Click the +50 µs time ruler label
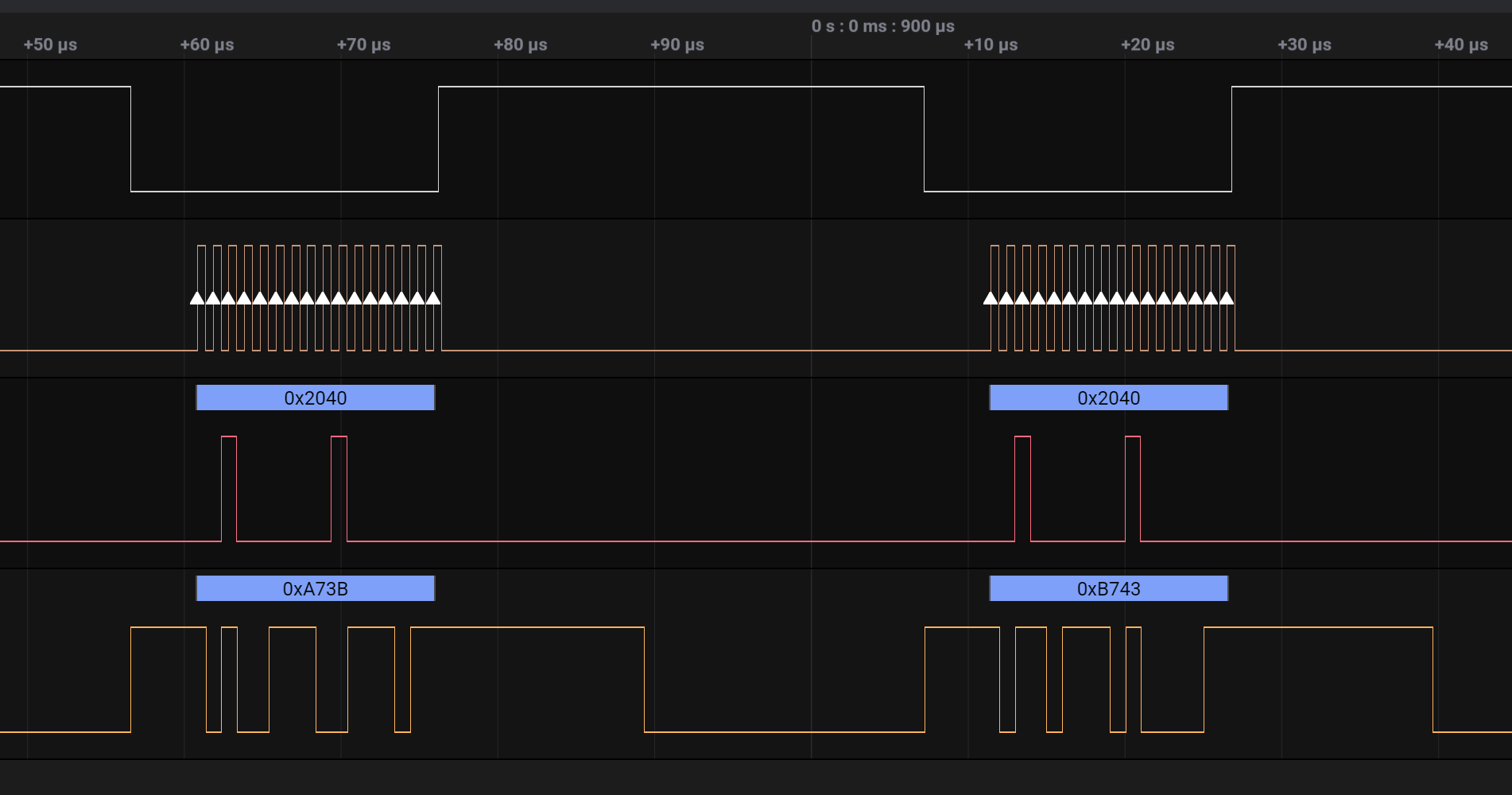 coord(50,45)
